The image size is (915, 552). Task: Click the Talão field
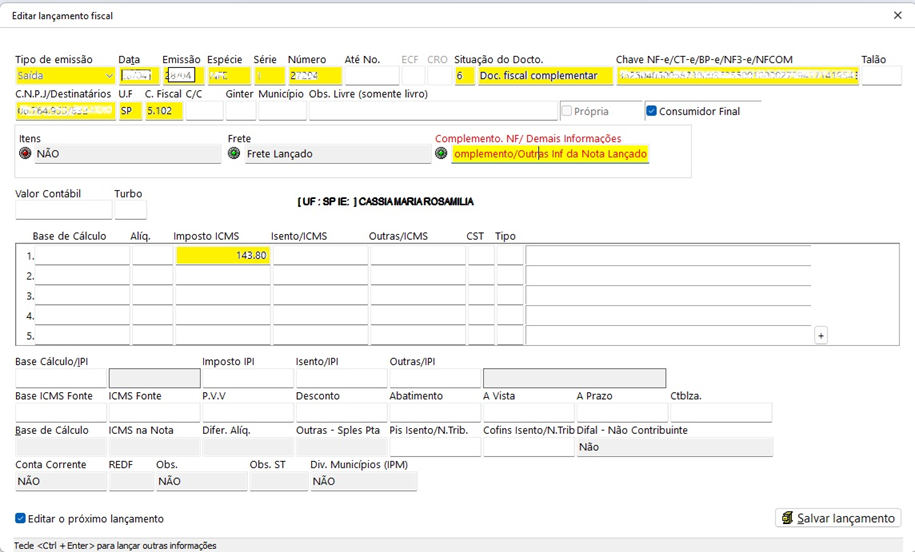881,76
